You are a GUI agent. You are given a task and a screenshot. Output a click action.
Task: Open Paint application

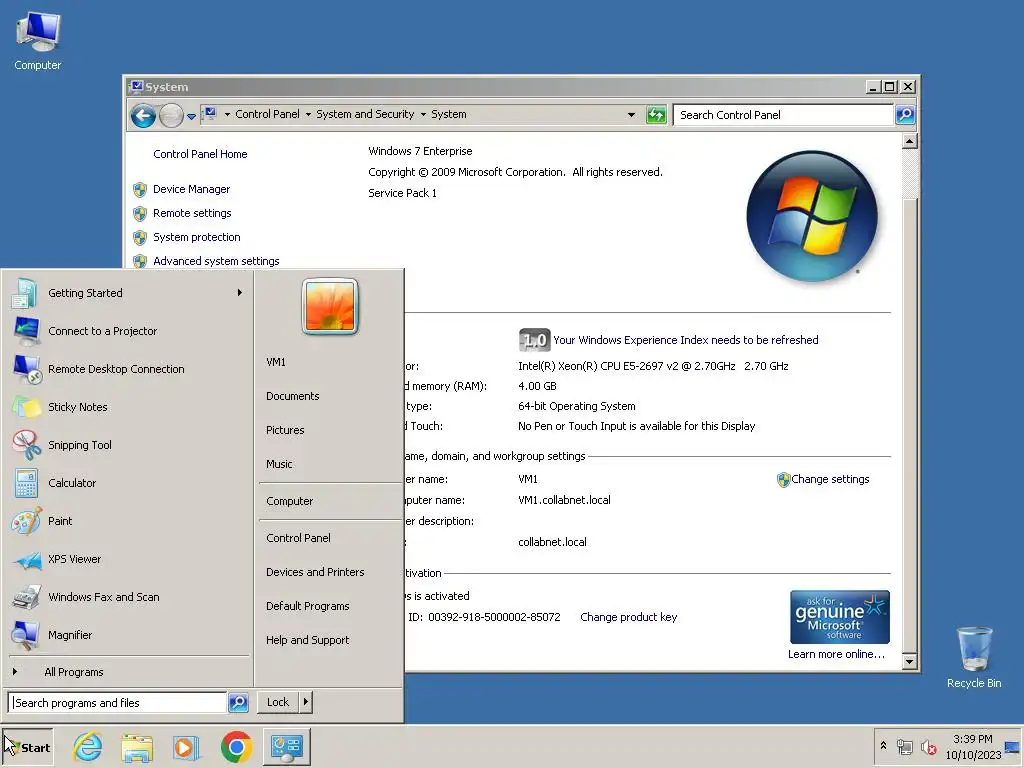pyautogui.click(x=127, y=521)
